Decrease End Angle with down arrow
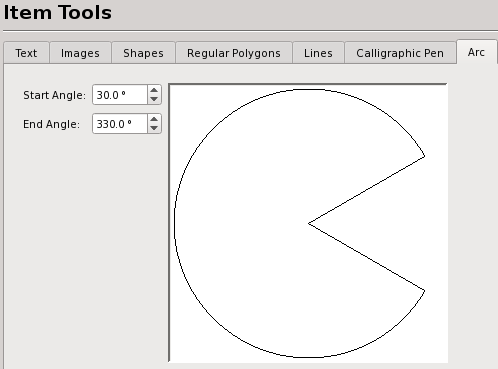 154,128
